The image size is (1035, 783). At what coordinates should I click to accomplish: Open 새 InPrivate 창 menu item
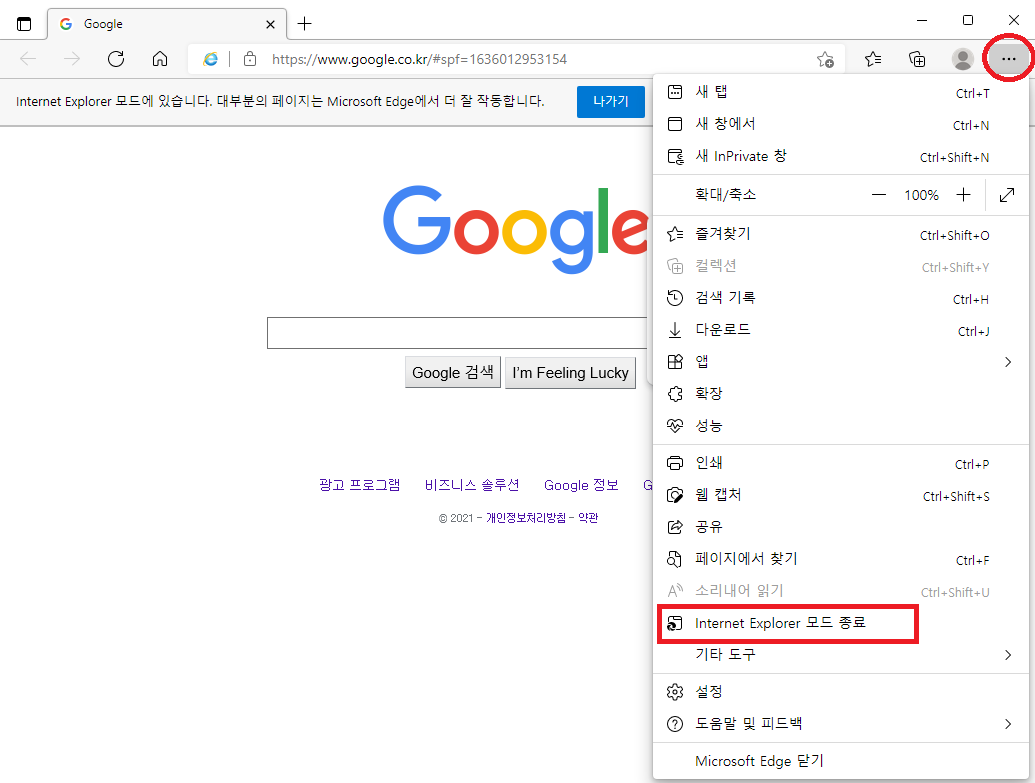click(x=840, y=156)
